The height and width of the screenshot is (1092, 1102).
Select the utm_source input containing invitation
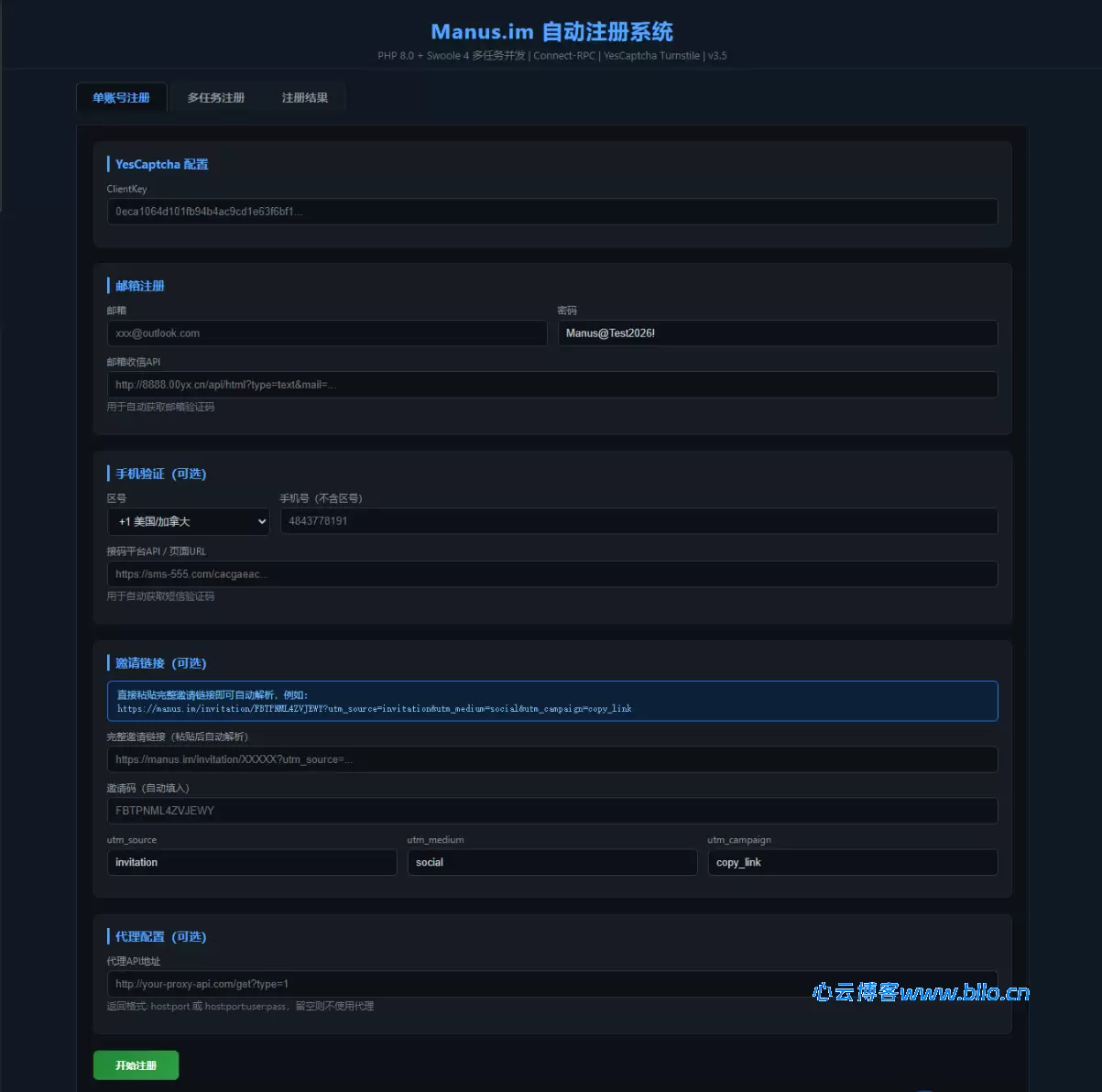tap(251, 862)
